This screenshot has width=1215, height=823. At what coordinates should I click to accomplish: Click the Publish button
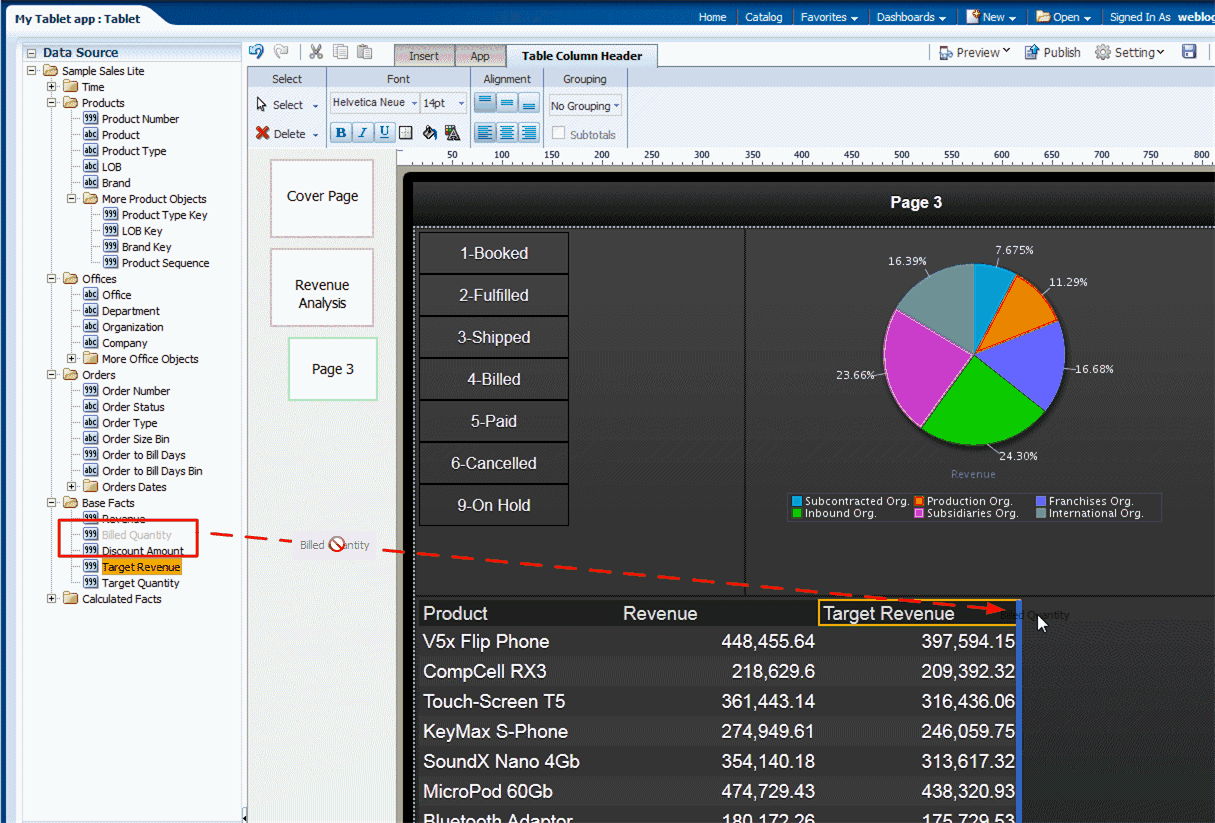[1052, 52]
